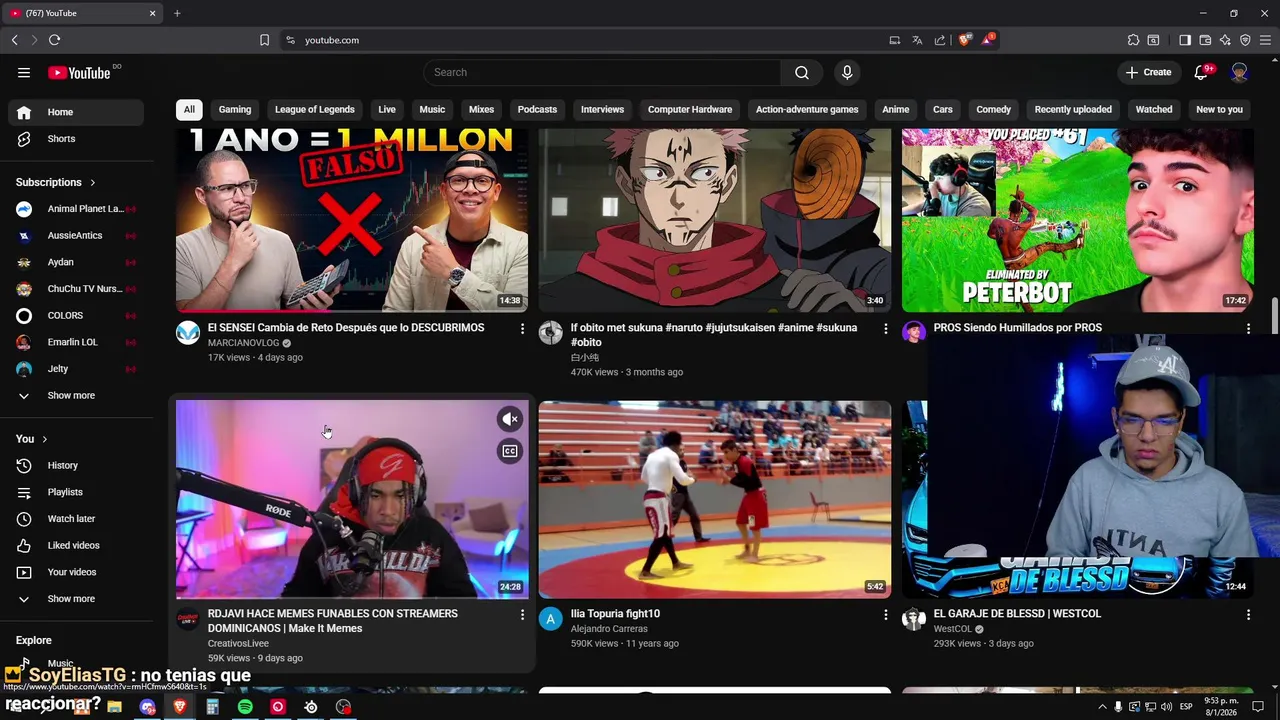The width and height of the screenshot is (1280, 720).
Task: Open AussieAntics subscription channel
Action: tap(76, 236)
